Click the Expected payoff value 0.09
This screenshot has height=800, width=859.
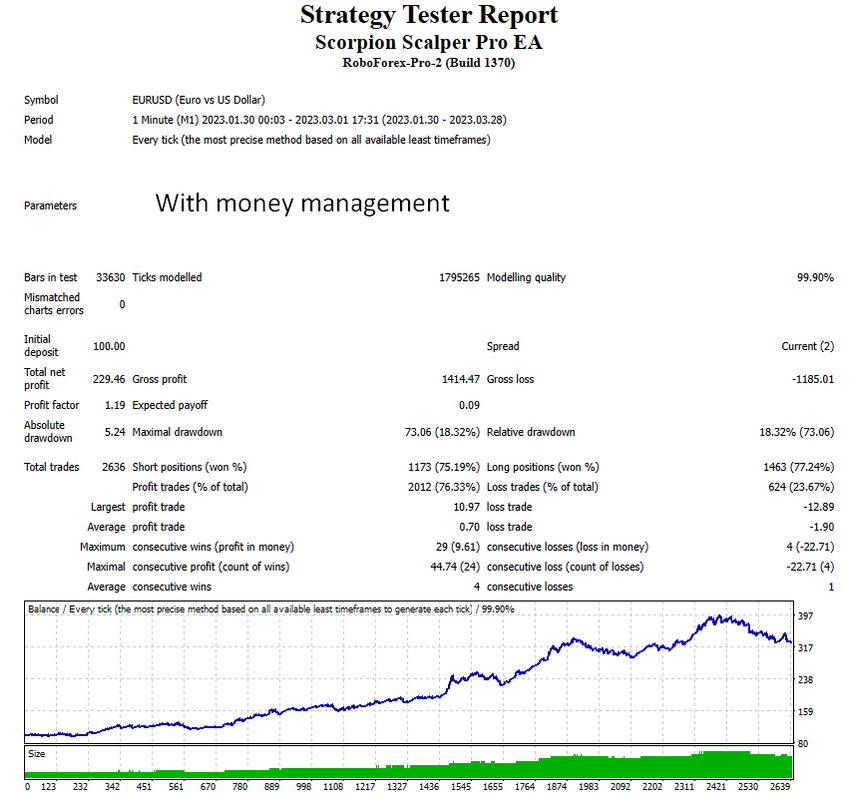pos(469,405)
